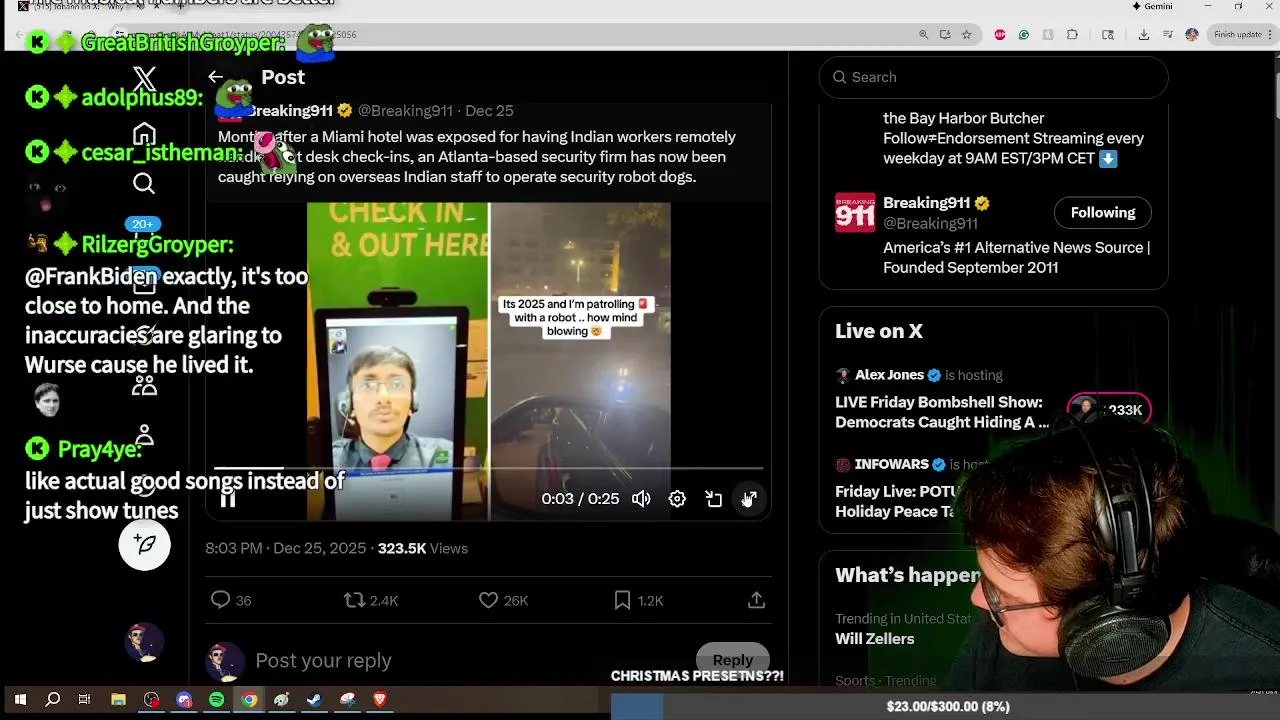Open Steam from the taskbar

pyautogui.click(x=314, y=700)
